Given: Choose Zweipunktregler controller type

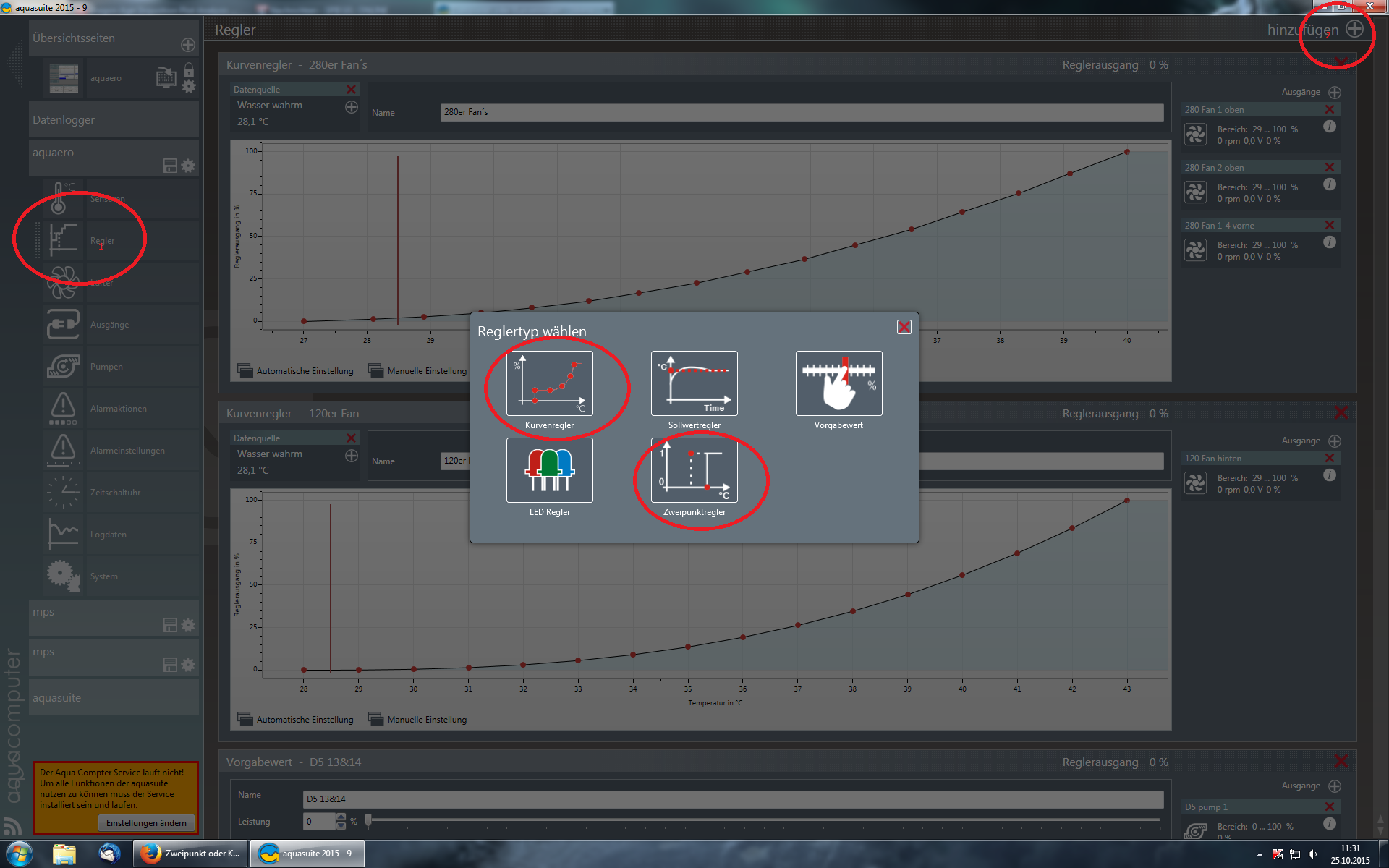Looking at the screenshot, I should [694, 470].
